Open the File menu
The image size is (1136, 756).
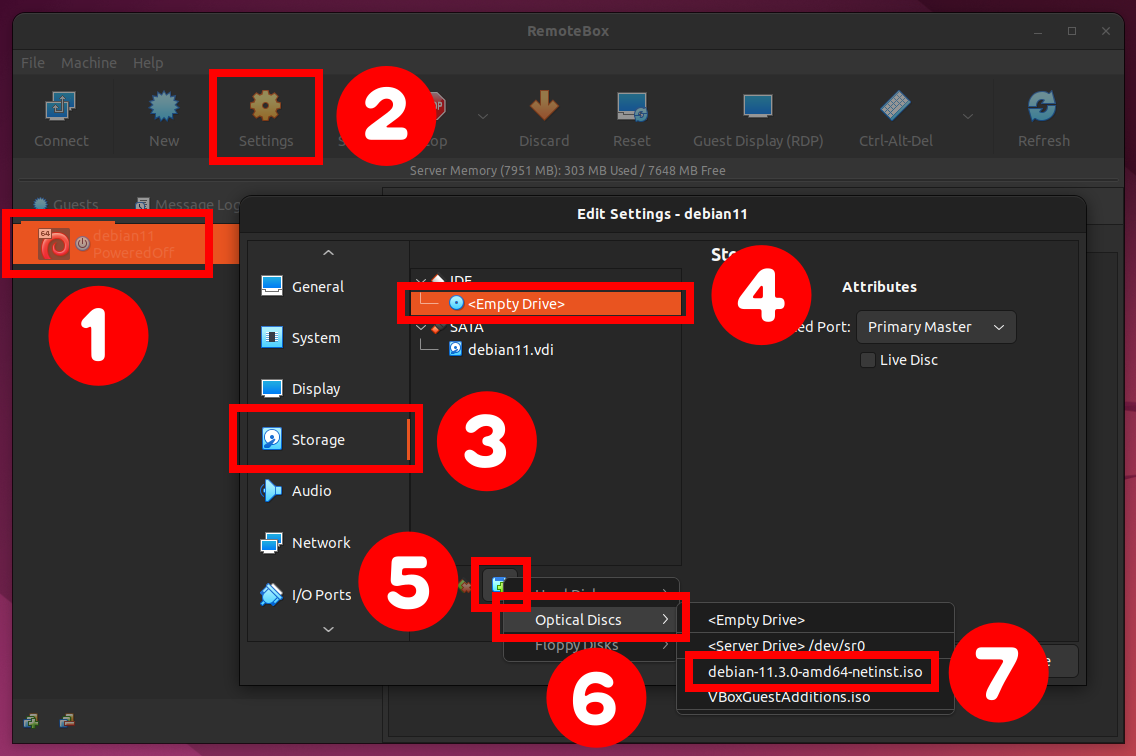point(33,63)
